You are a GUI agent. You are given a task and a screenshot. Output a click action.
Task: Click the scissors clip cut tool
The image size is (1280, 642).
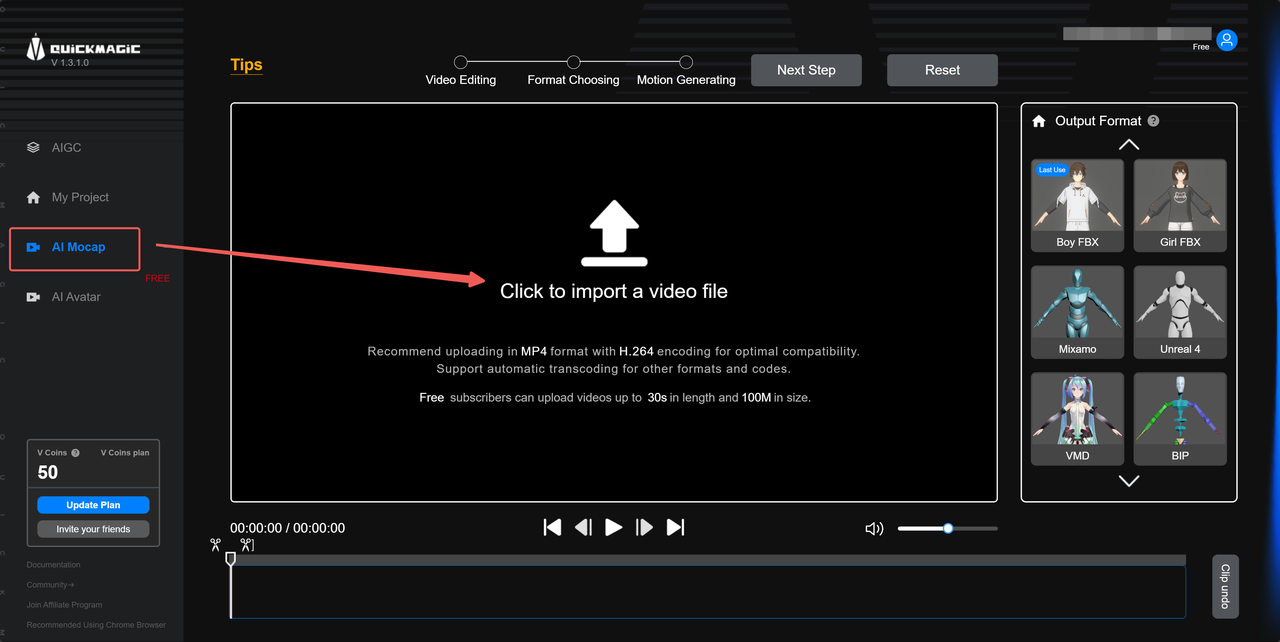click(x=215, y=544)
